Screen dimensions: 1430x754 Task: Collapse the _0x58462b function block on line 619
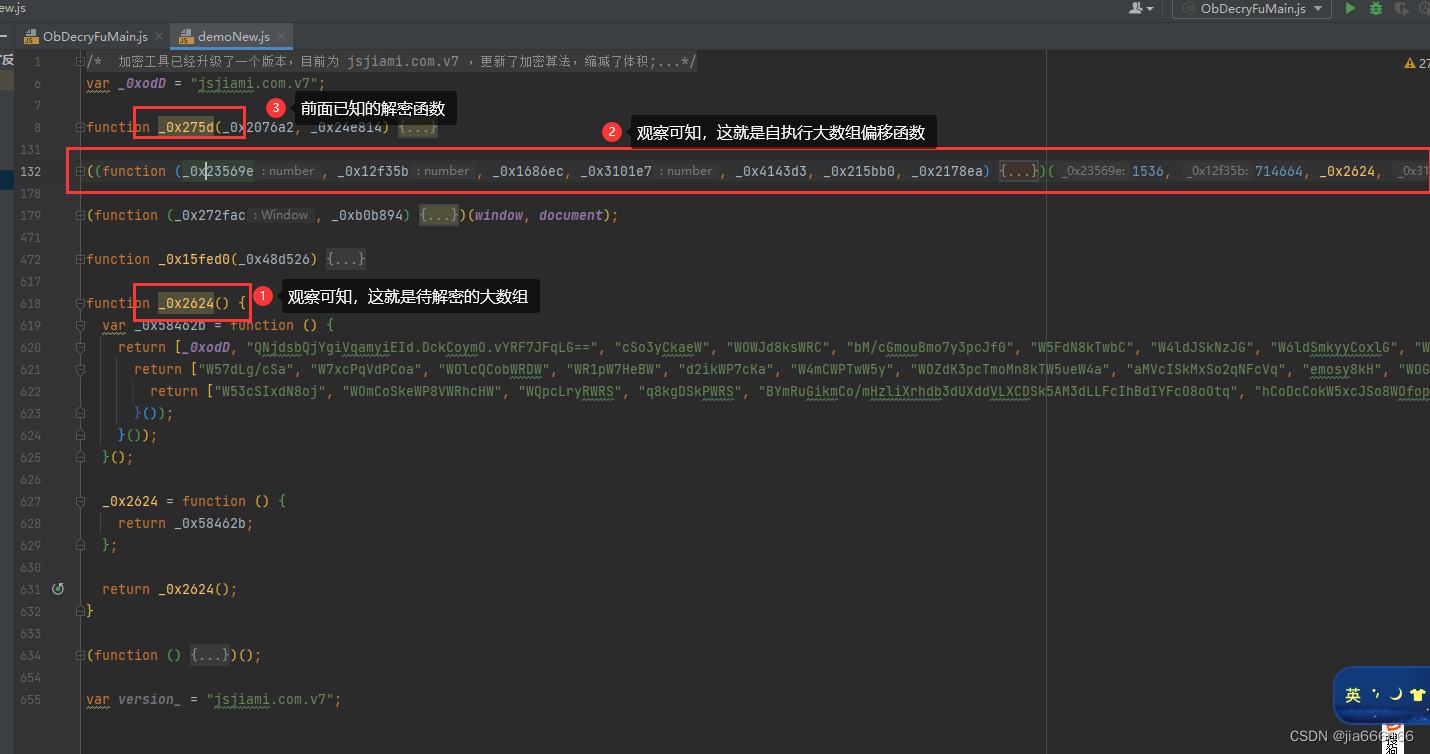80,325
